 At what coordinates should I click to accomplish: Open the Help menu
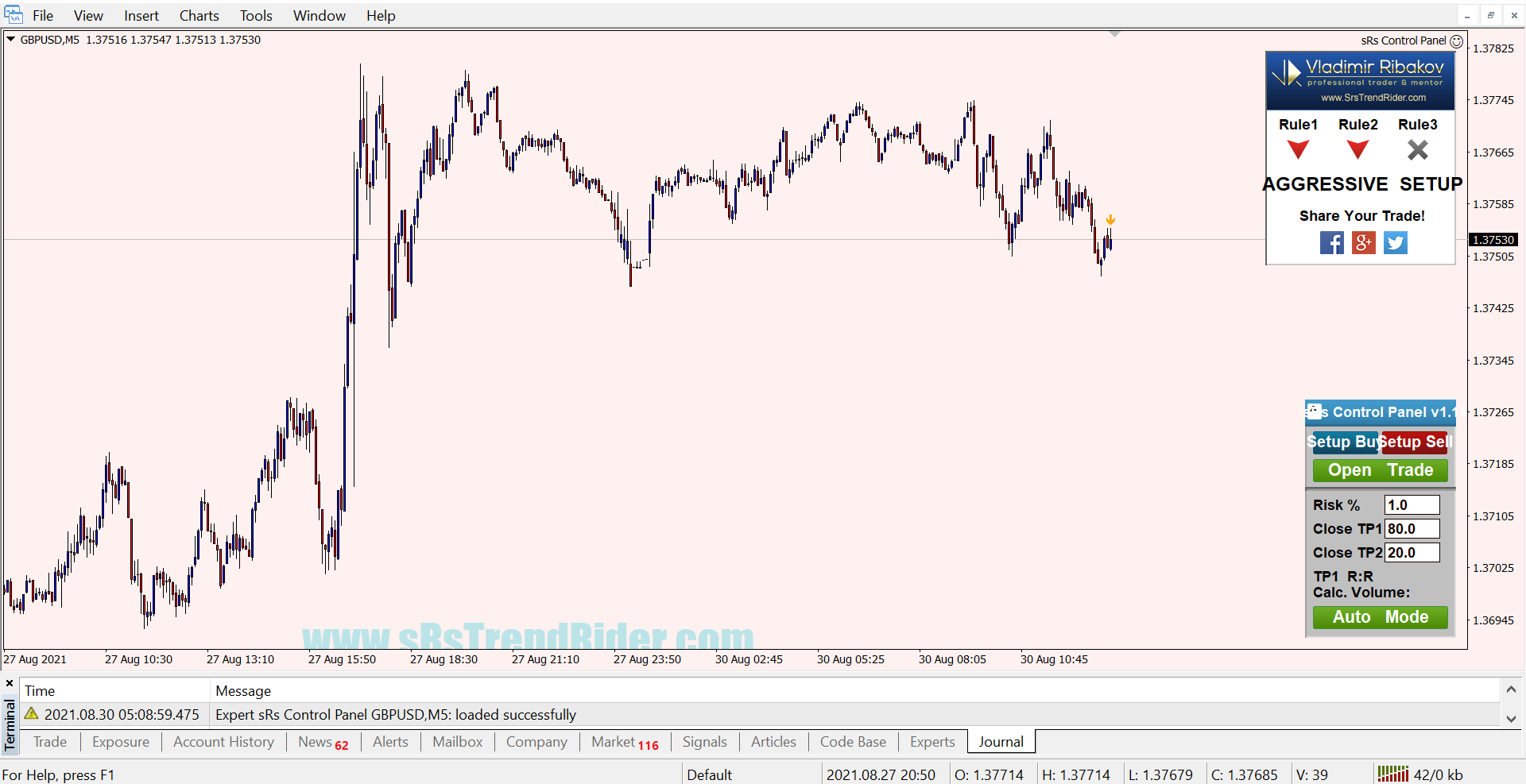[381, 16]
